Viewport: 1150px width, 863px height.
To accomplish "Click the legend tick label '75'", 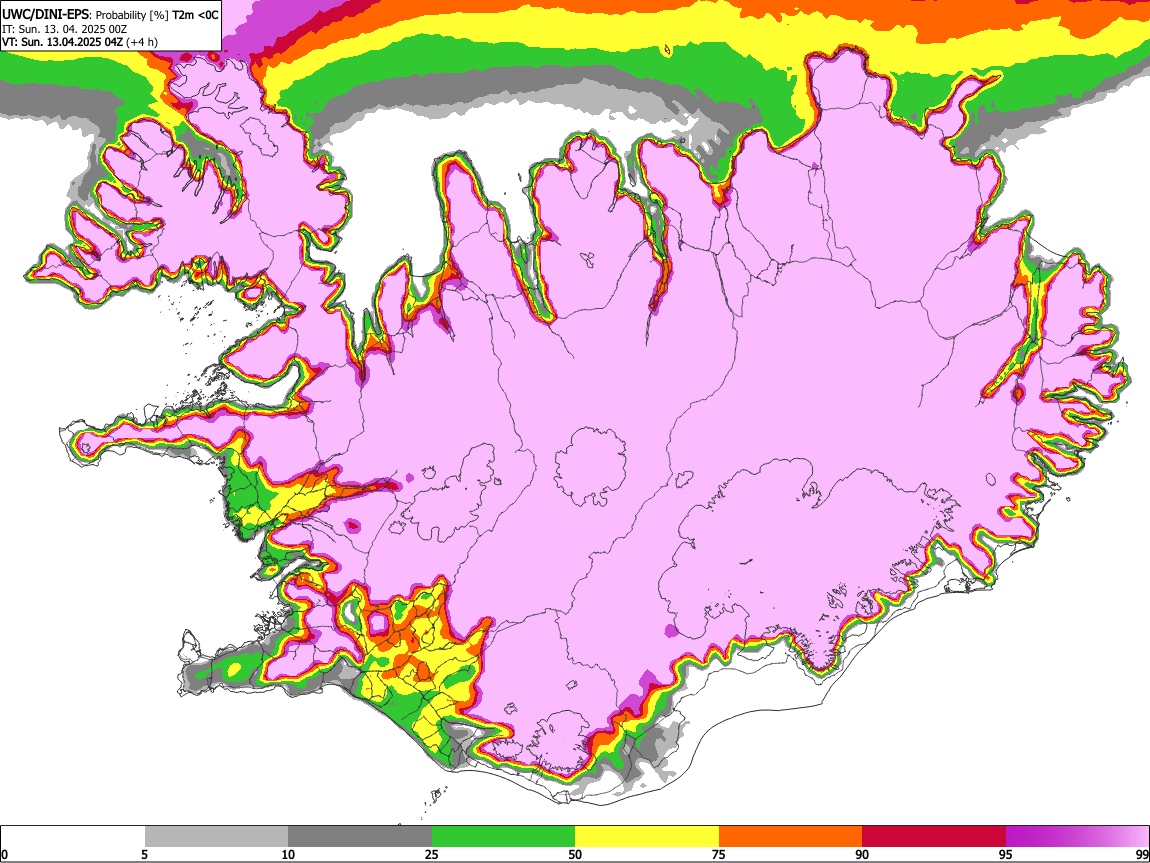I will pos(719,855).
